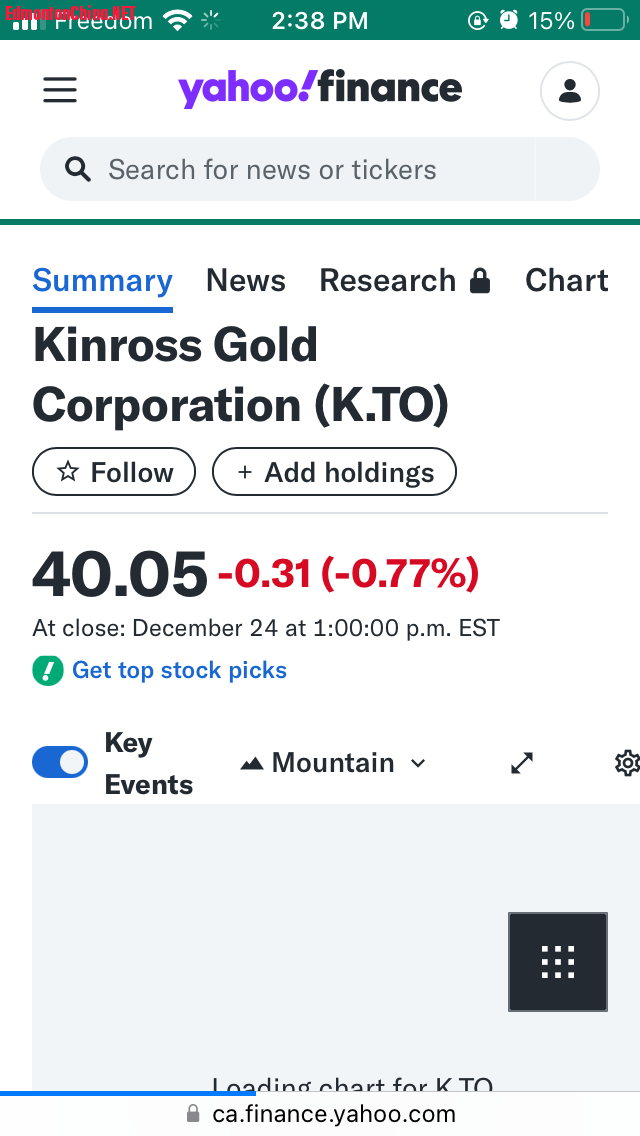
Task: Open chart settings gear
Action: 627,763
